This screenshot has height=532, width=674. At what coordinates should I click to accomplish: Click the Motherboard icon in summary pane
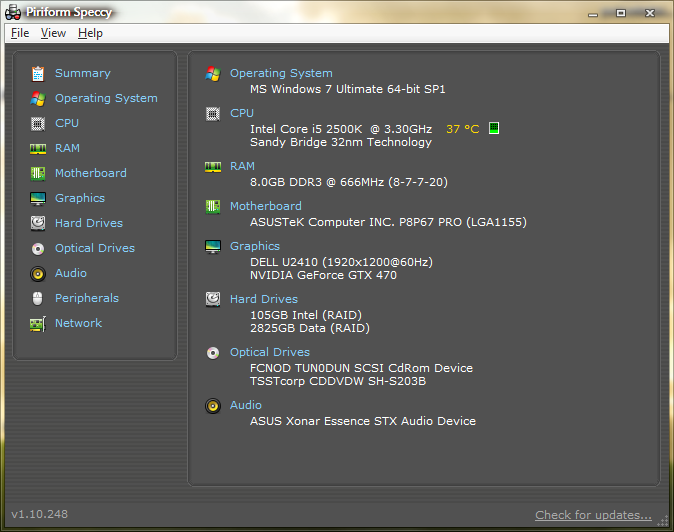(x=213, y=207)
